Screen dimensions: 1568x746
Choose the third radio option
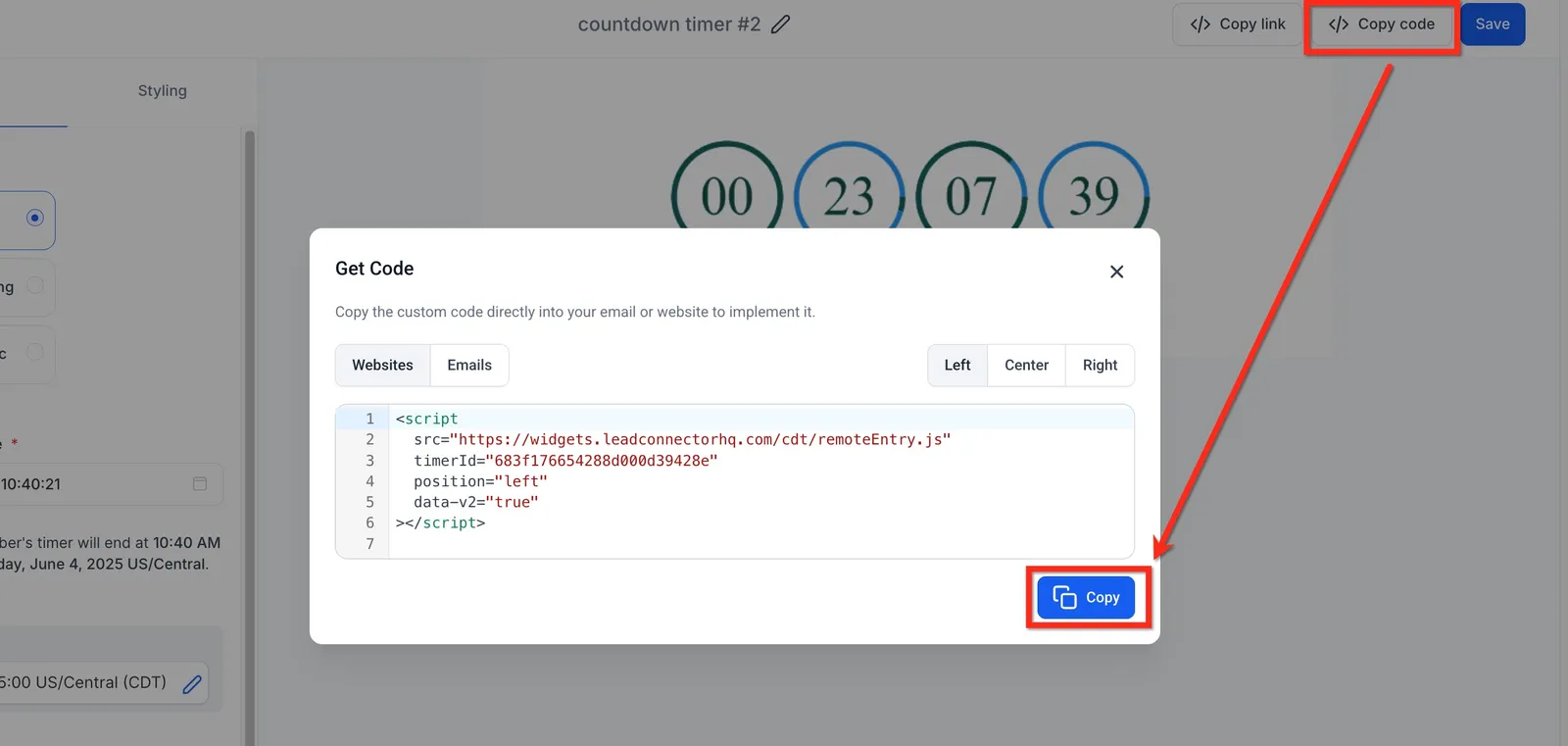coord(35,351)
